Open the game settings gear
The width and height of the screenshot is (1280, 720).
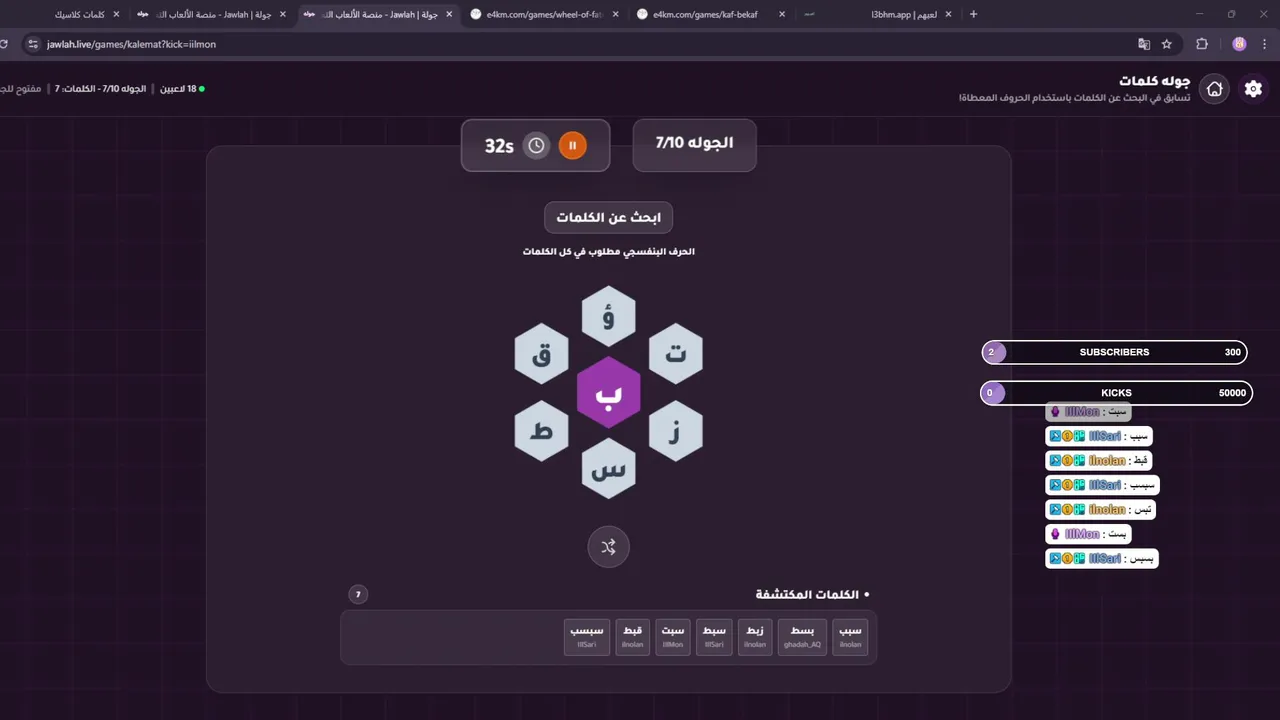coord(1253,89)
